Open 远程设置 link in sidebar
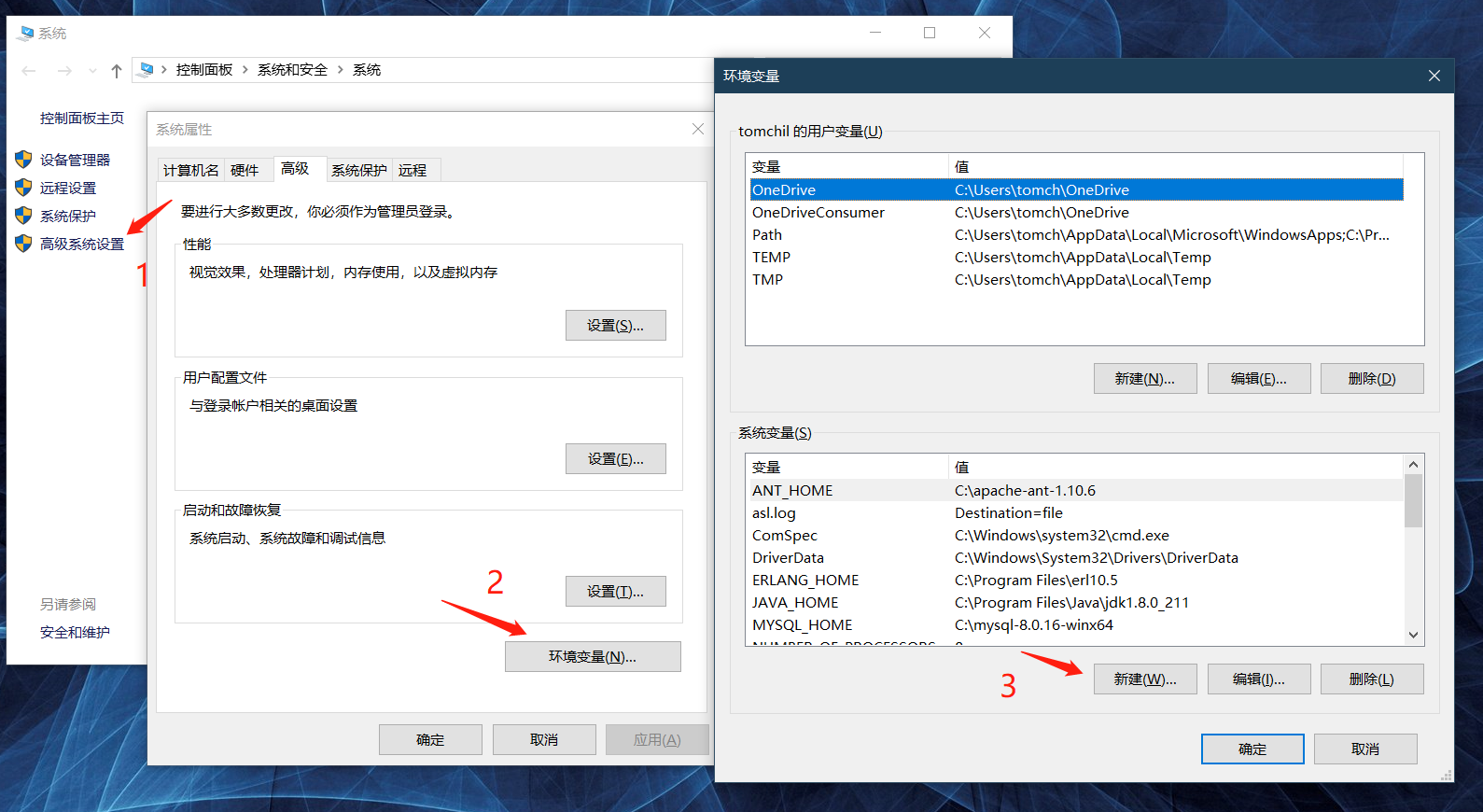1483x812 pixels. 68,188
